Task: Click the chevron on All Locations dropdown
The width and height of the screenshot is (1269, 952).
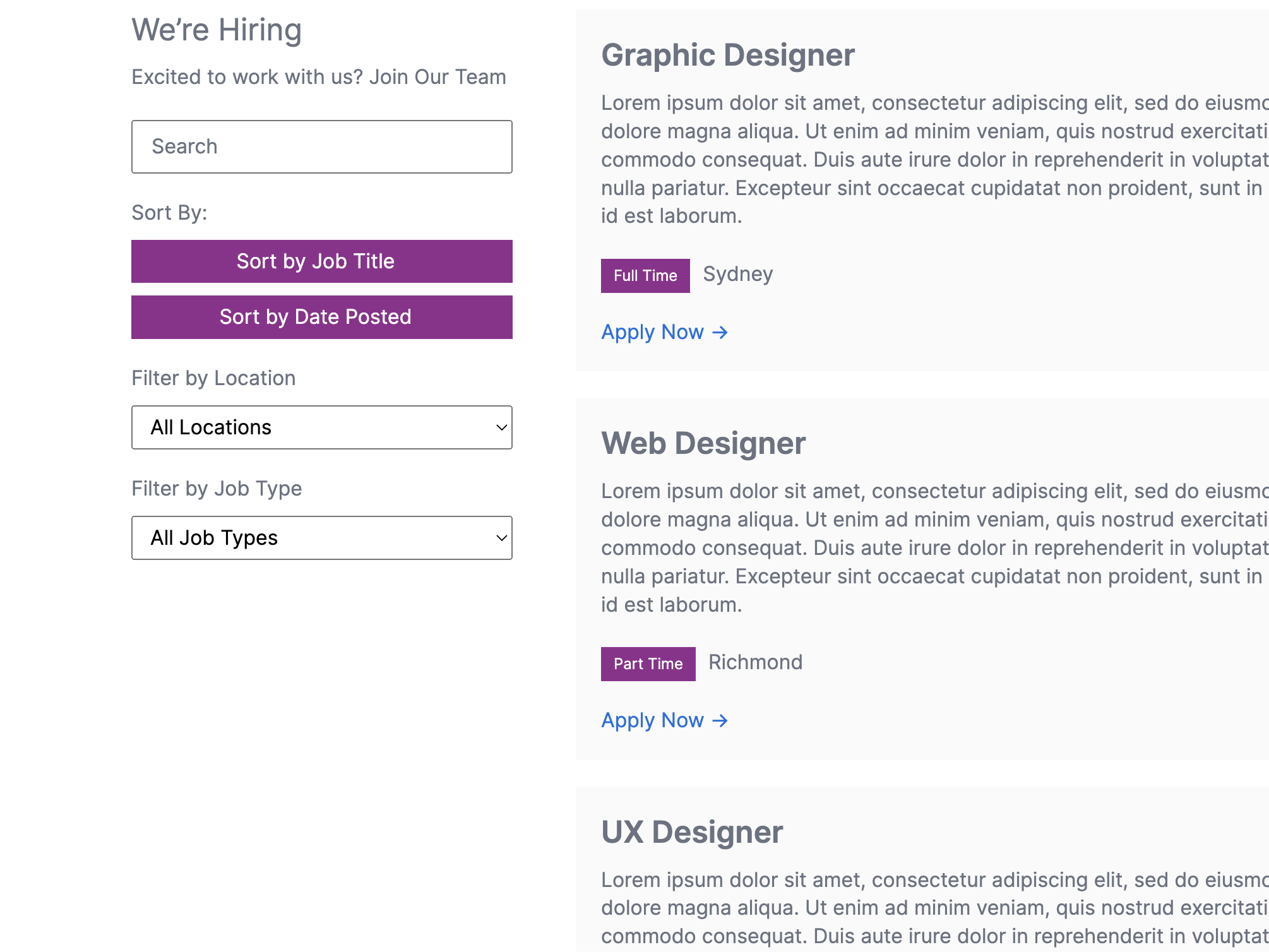Action: 501,427
